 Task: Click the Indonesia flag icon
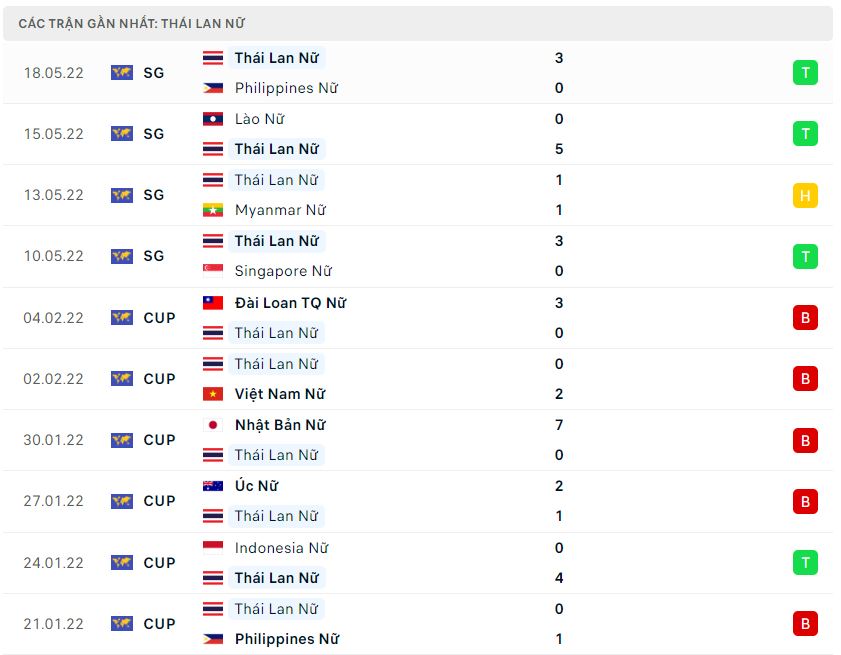[213, 548]
